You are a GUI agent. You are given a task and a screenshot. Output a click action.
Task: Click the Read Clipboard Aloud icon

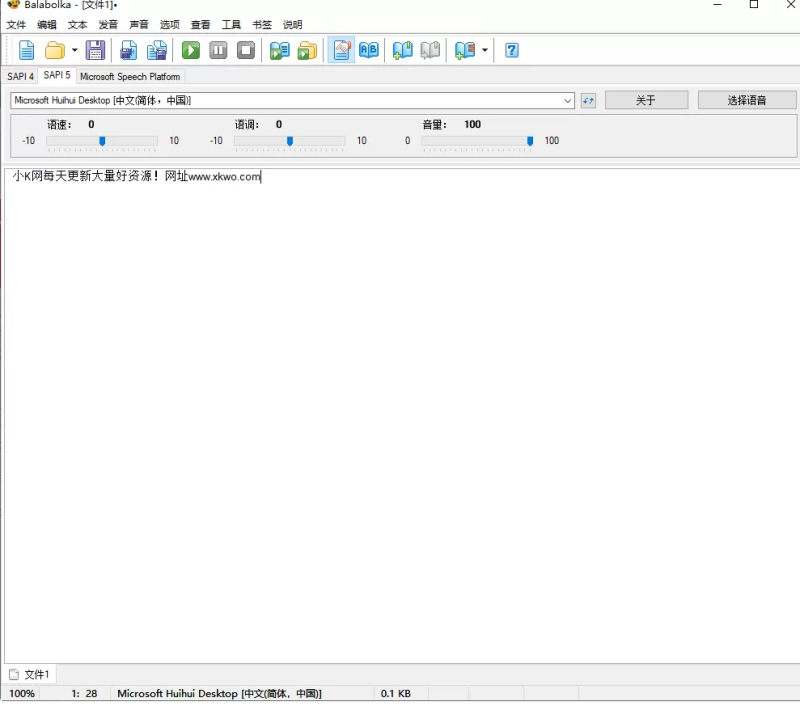280,50
